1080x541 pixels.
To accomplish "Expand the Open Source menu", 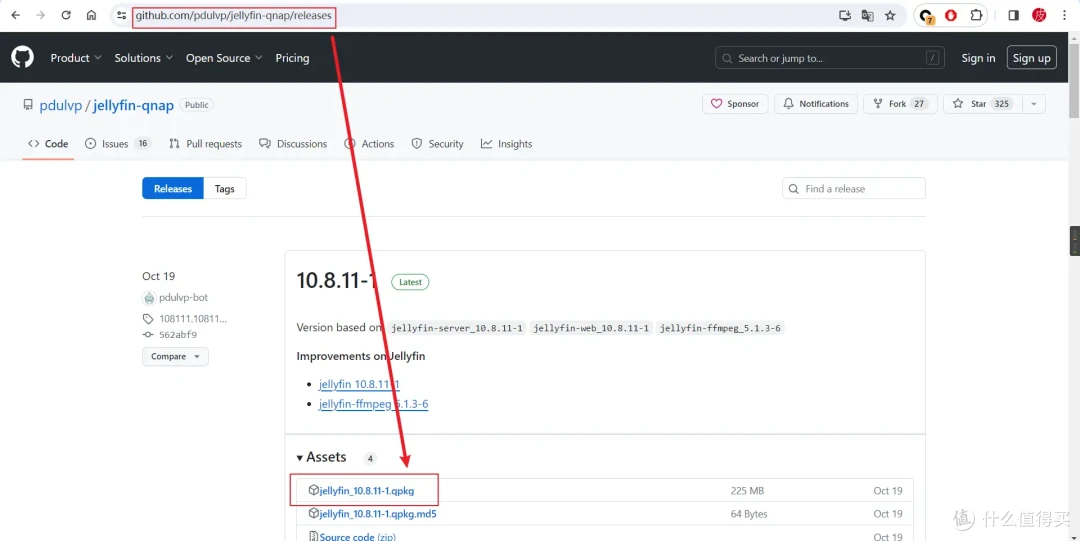I will click(224, 58).
